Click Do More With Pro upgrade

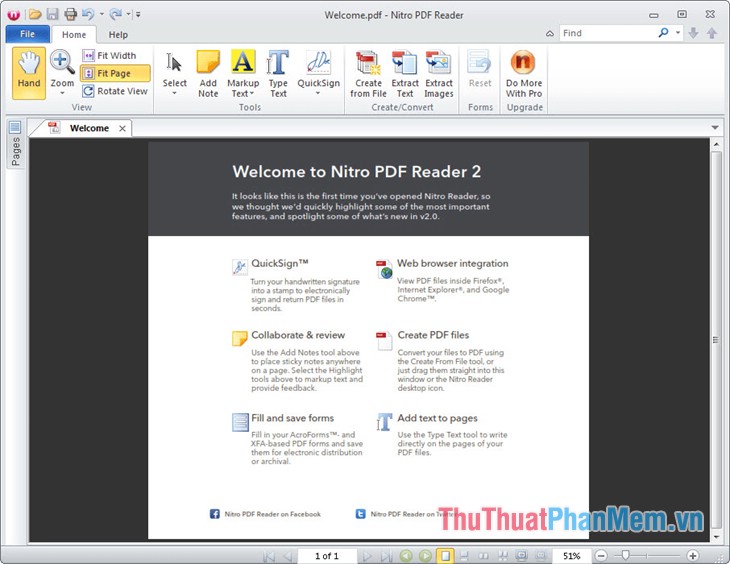coord(524,74)
